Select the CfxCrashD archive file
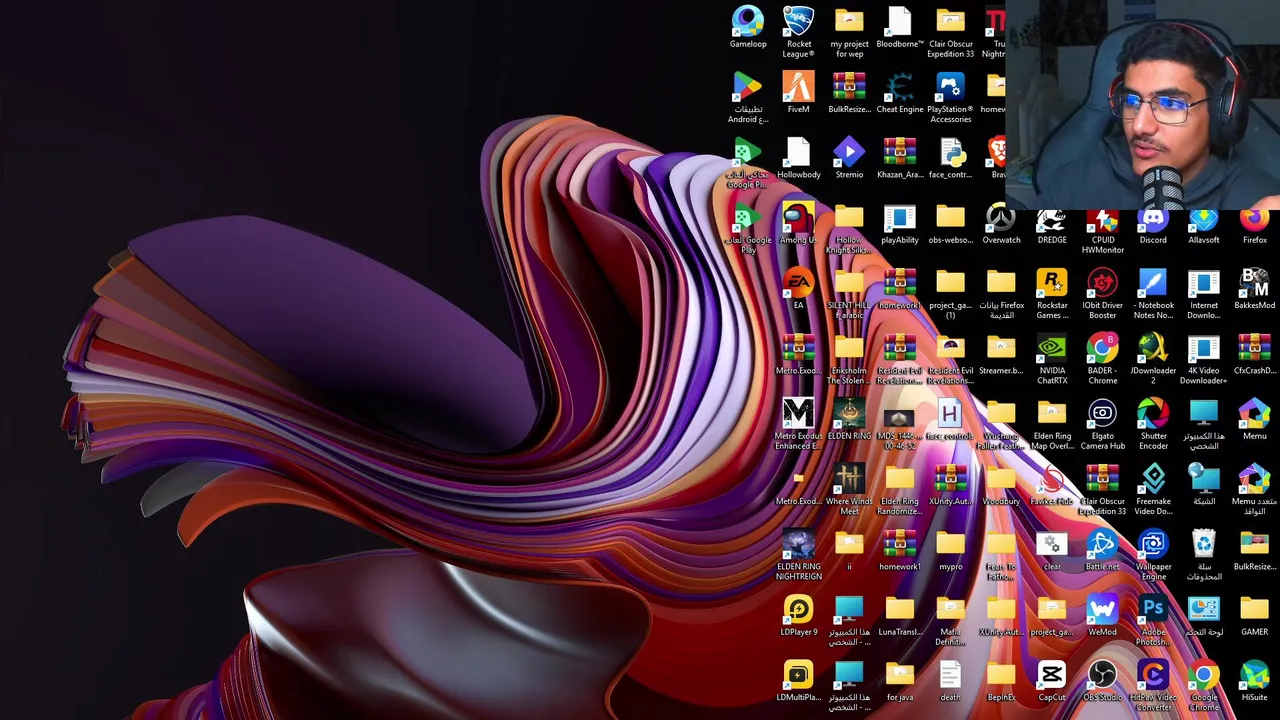This screenshot has width=1280, height=720. [x=1254, y=355]
